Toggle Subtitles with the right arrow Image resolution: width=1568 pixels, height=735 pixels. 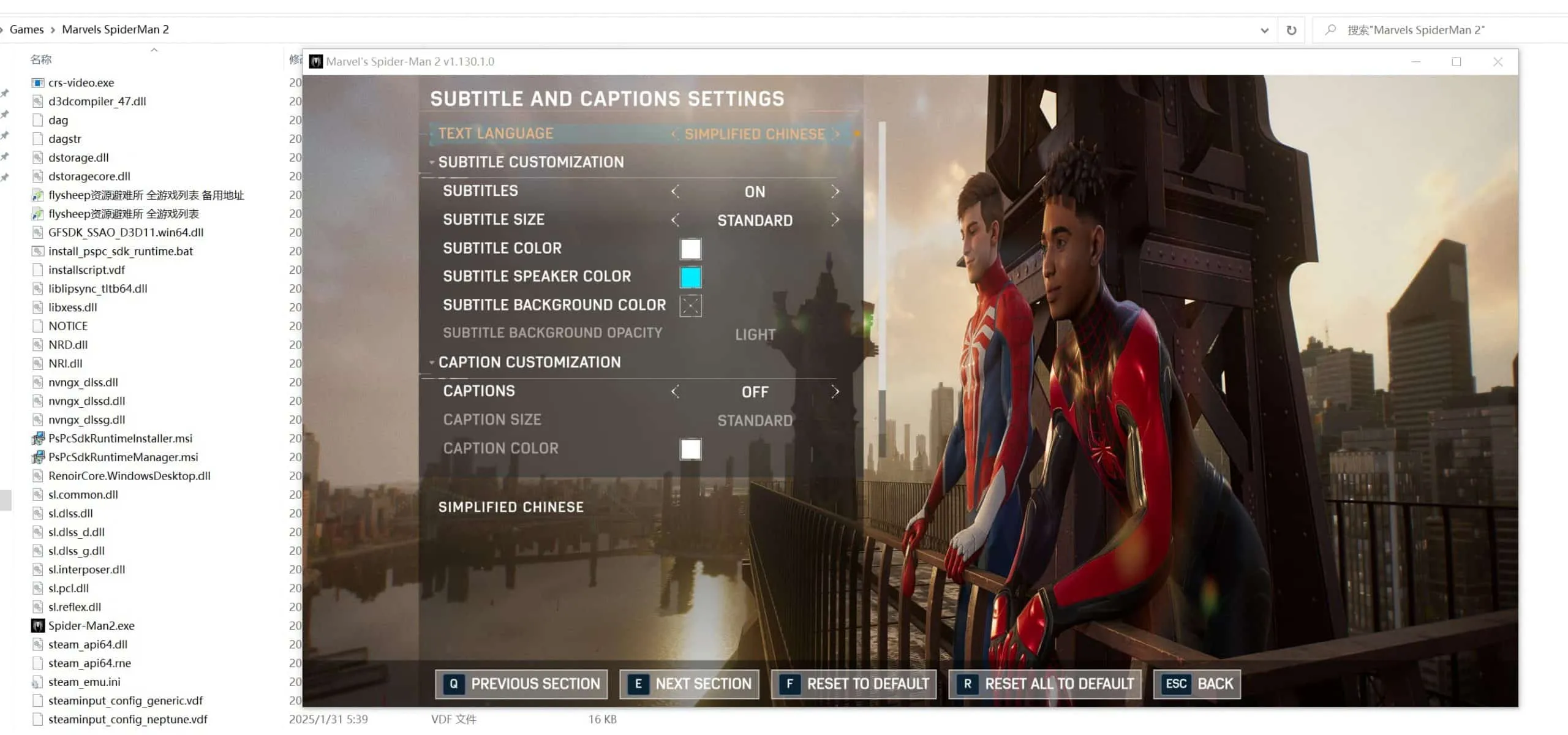coord(835,192)
